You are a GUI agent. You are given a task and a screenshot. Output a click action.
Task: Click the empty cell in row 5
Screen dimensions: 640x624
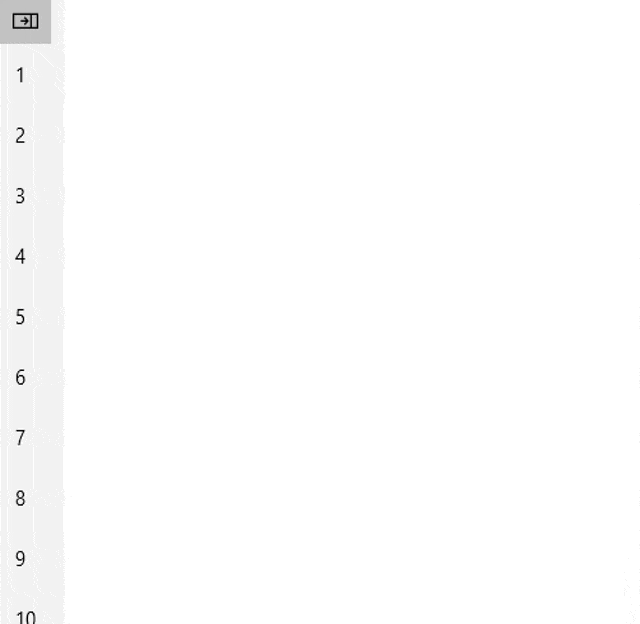[x=352, y=317]
